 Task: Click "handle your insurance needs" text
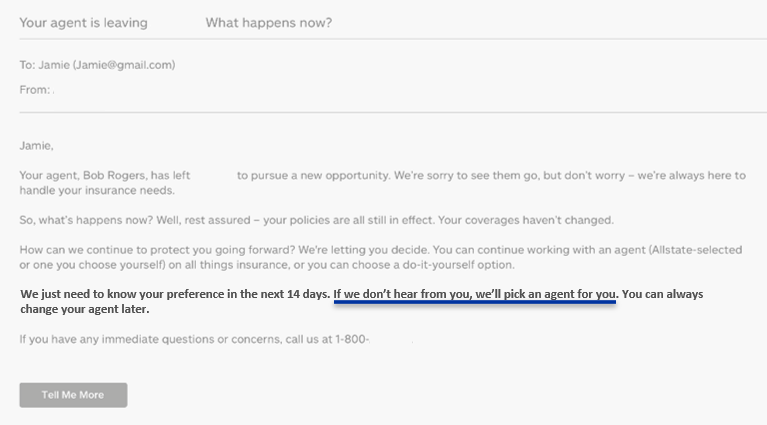click(97, 190)
